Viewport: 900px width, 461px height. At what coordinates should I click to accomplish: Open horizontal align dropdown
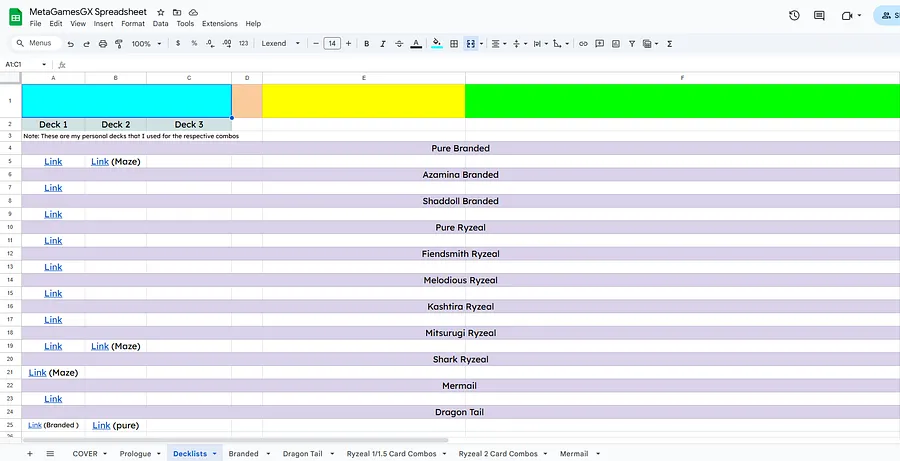[x=499, y=44]
